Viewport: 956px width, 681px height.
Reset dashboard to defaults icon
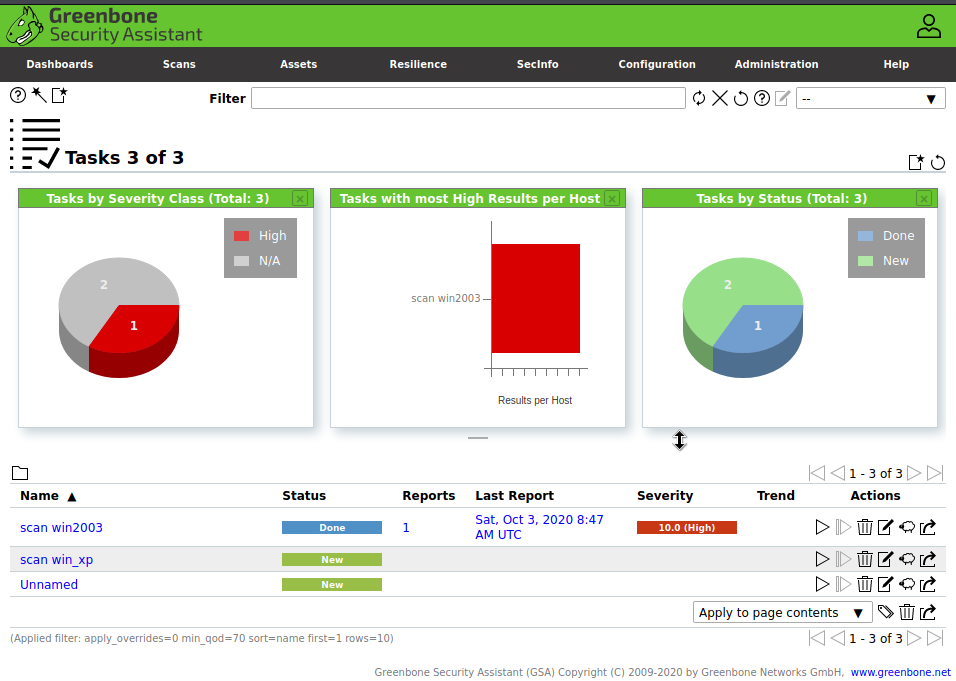(938, 162)
